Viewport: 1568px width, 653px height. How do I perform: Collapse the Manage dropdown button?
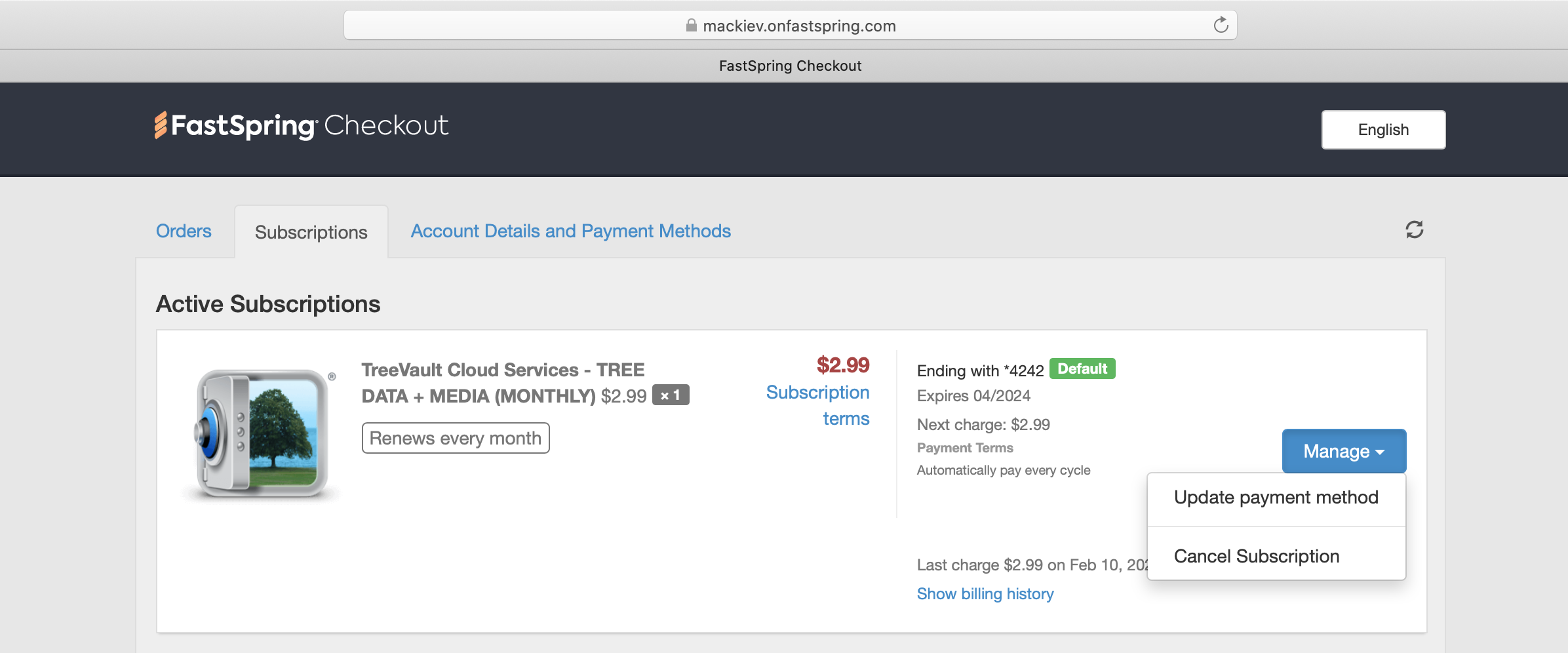pos(1344,451)
